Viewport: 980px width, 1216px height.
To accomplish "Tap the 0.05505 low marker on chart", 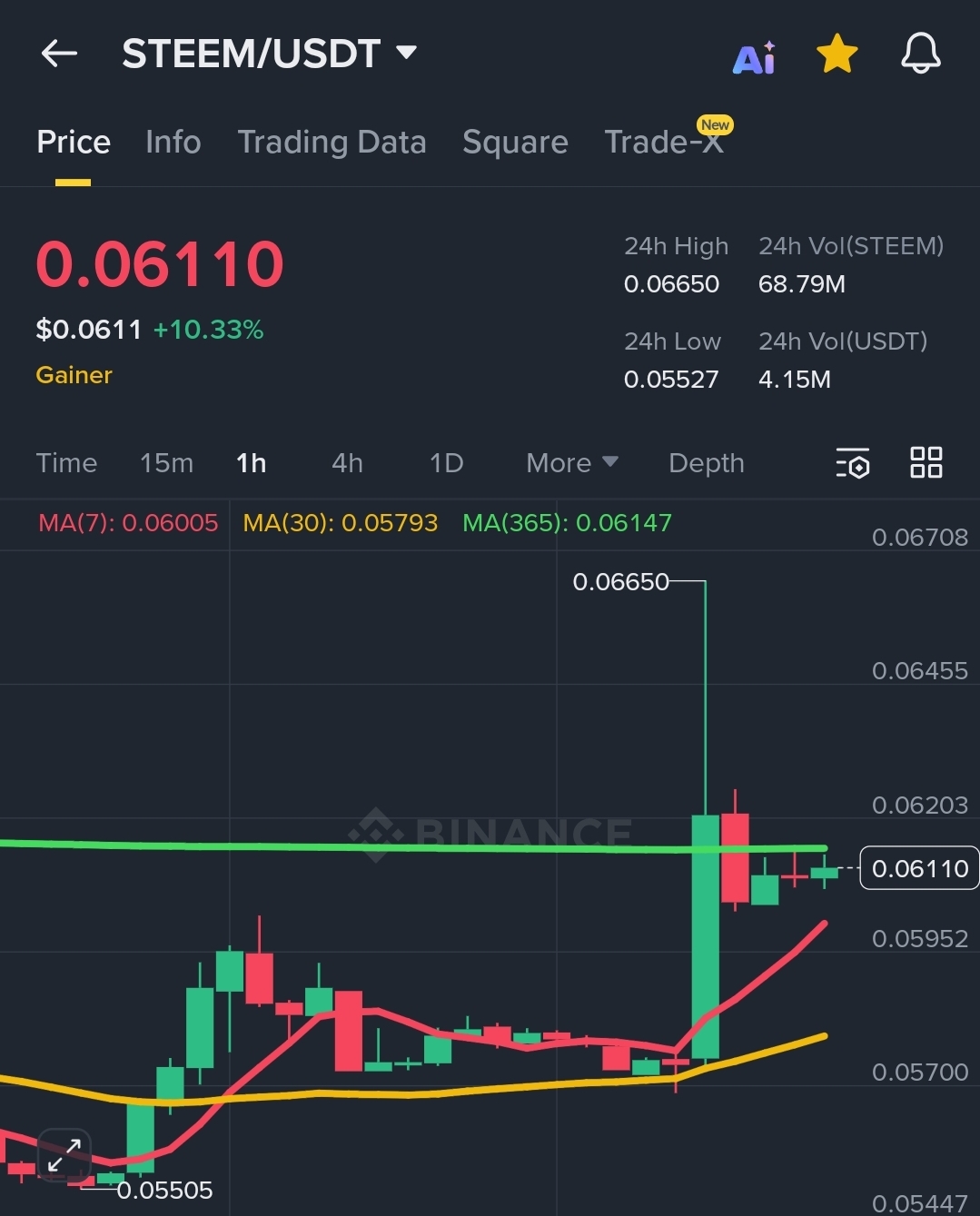I will [x=164, y=1190].
